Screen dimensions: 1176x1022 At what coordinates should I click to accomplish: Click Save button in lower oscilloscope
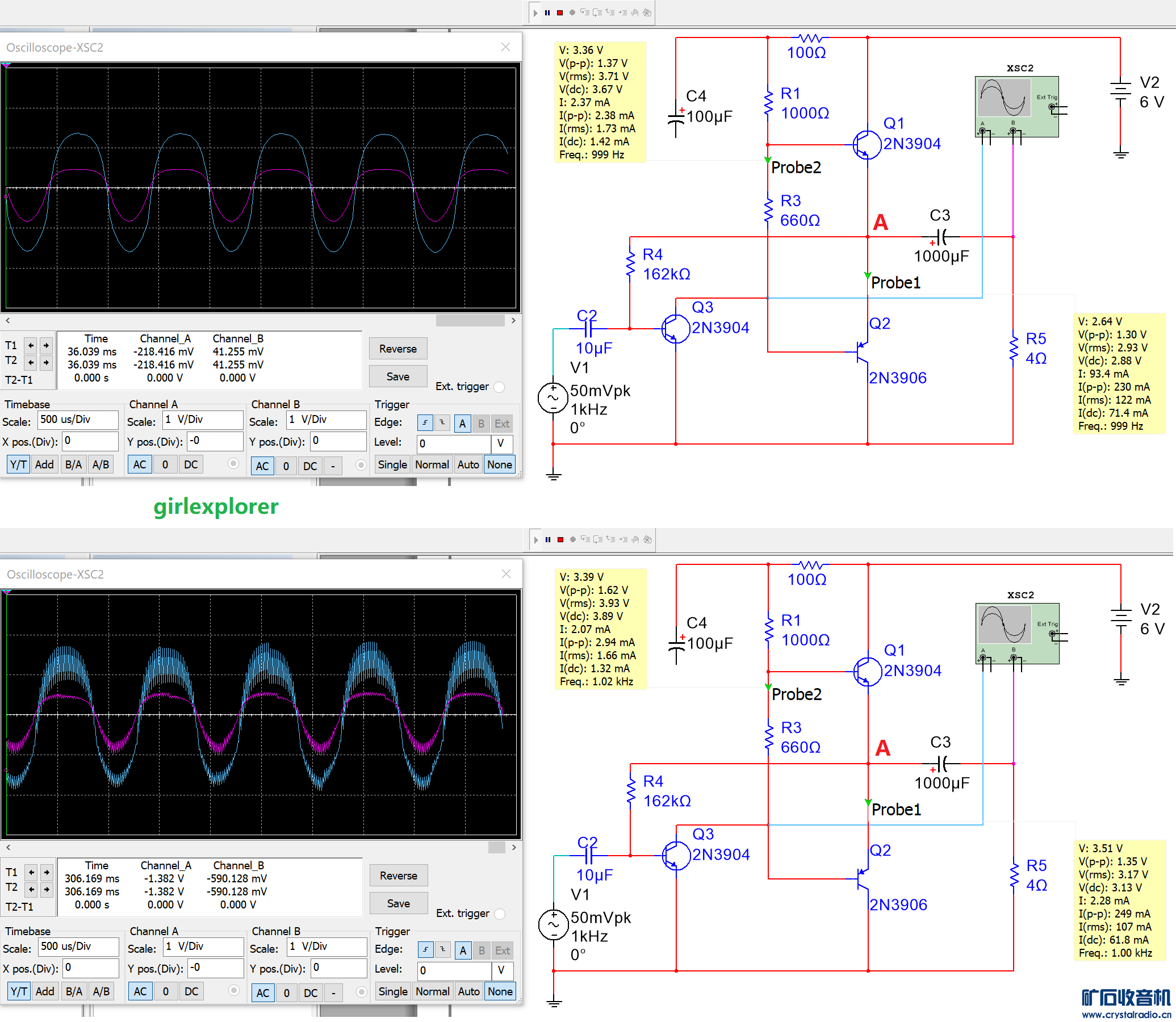pyautogui.click(x=398, y=903)
